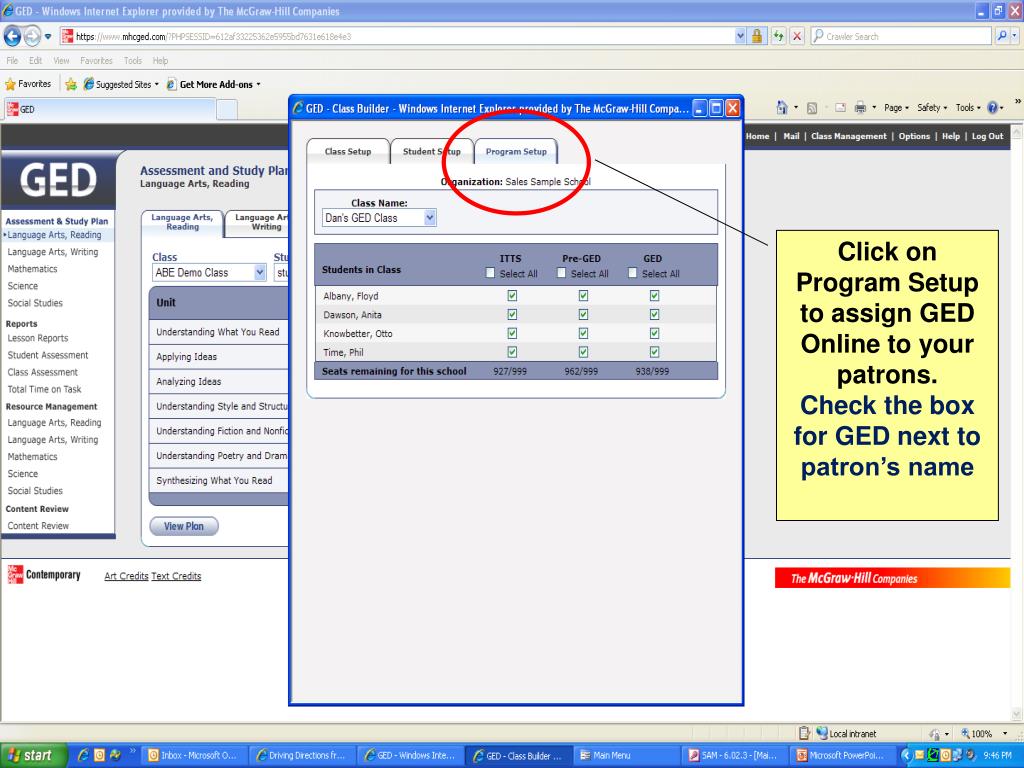This screenshot has width=1024, height=768.
Task: Click the Mail link in top navigation
Action: click(791, 136)
